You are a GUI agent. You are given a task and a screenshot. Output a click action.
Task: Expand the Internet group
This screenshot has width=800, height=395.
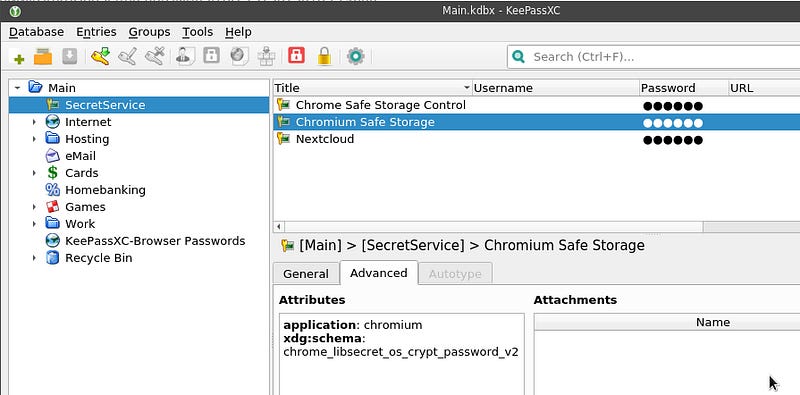coord(34,122)
